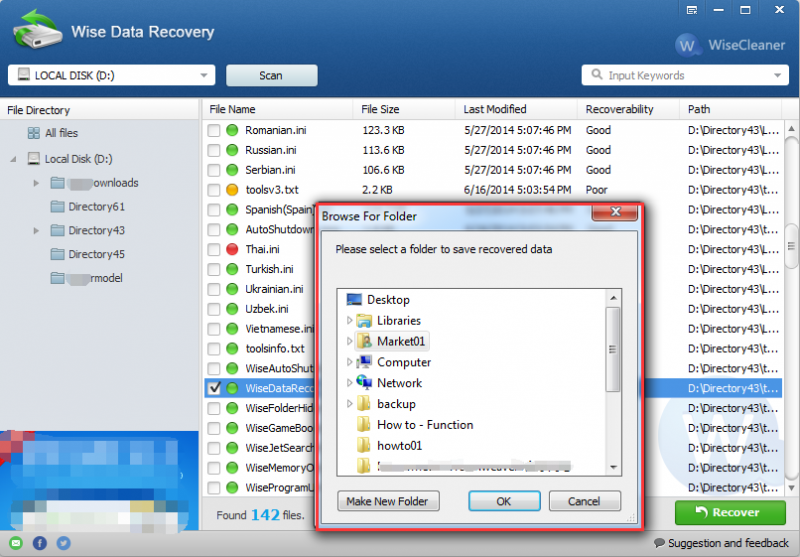
Task: Click the menu icon in title bar
Action: (x=692, y=10)
